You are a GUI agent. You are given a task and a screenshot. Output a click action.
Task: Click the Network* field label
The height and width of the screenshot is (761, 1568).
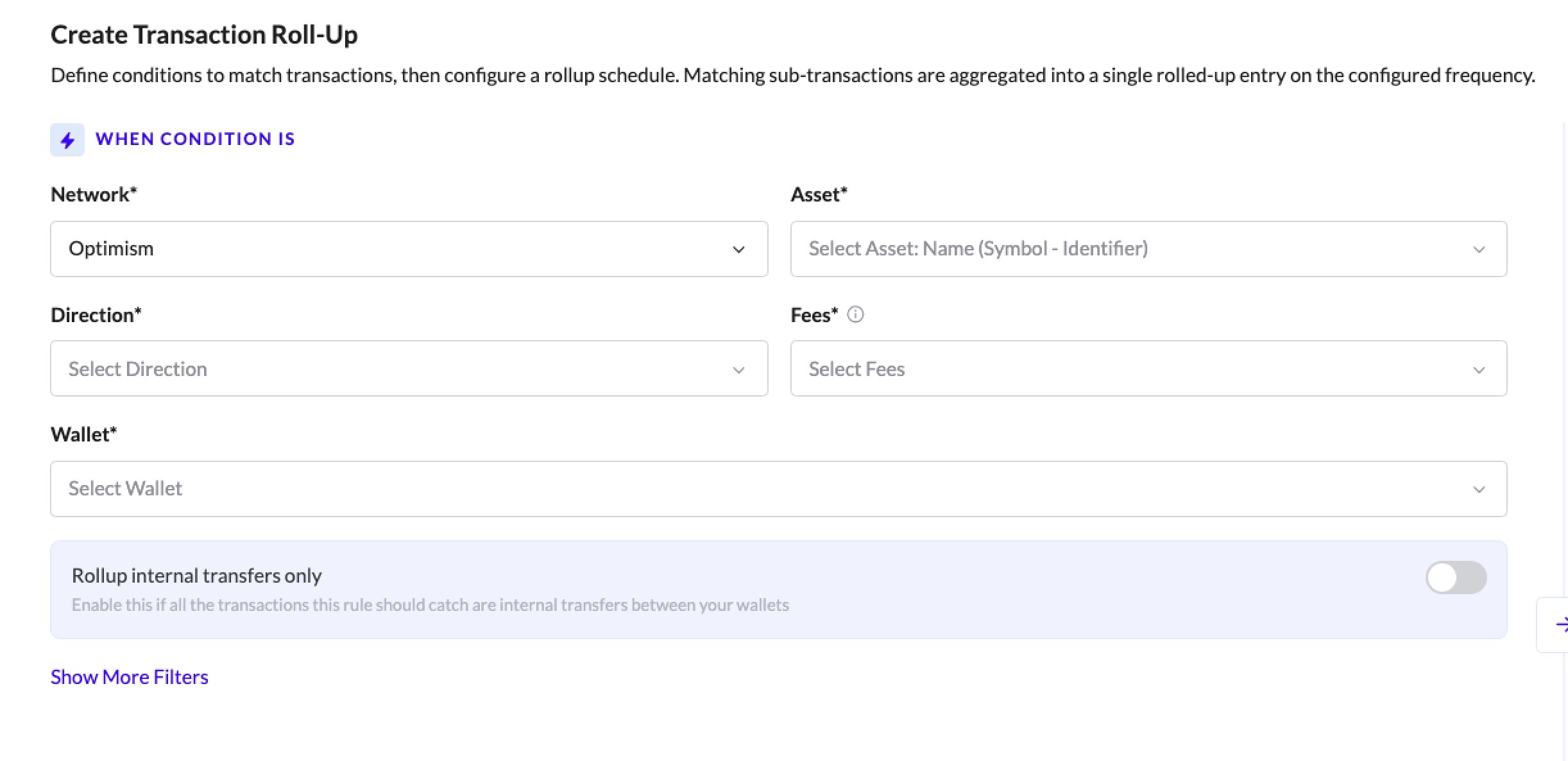click(94, 194)
